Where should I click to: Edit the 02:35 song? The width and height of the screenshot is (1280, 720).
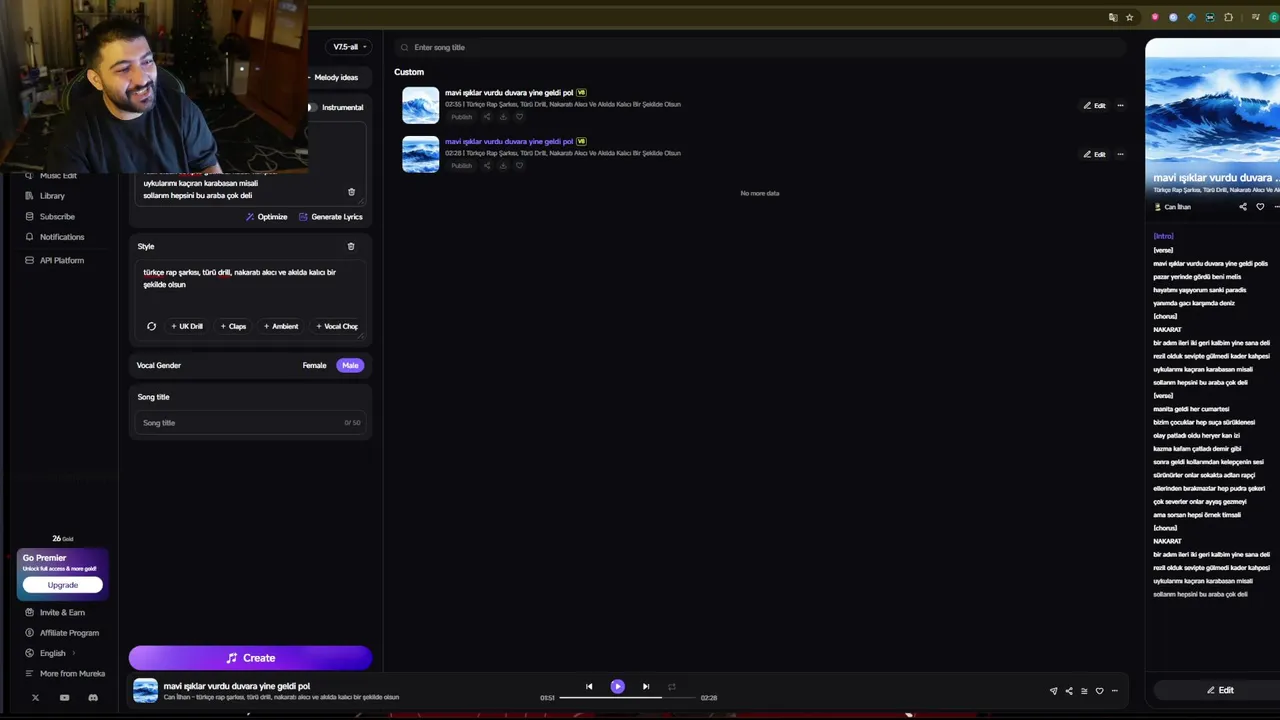point(1095,106)
